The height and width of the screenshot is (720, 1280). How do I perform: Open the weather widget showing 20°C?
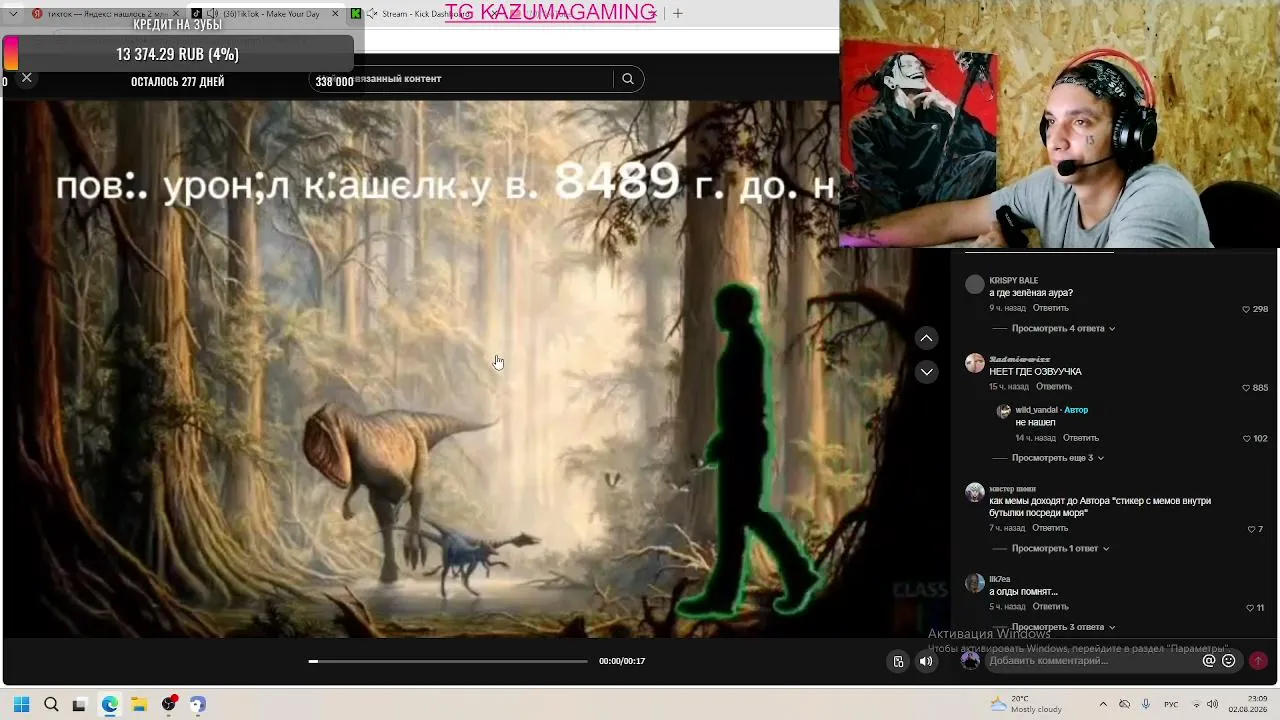tap(1025, 704)
